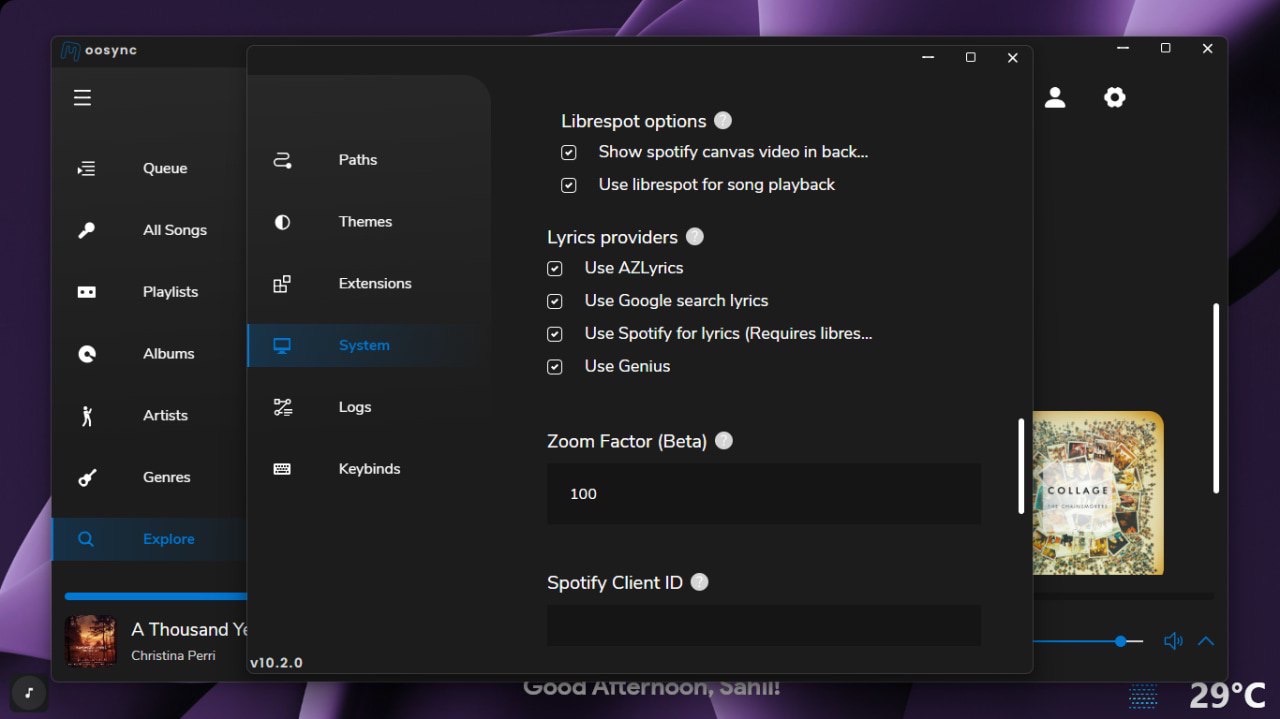Expand the player with the chevron arrow
The height and width of the screenshot is (719, 1280).
(x=1206, y=641)
